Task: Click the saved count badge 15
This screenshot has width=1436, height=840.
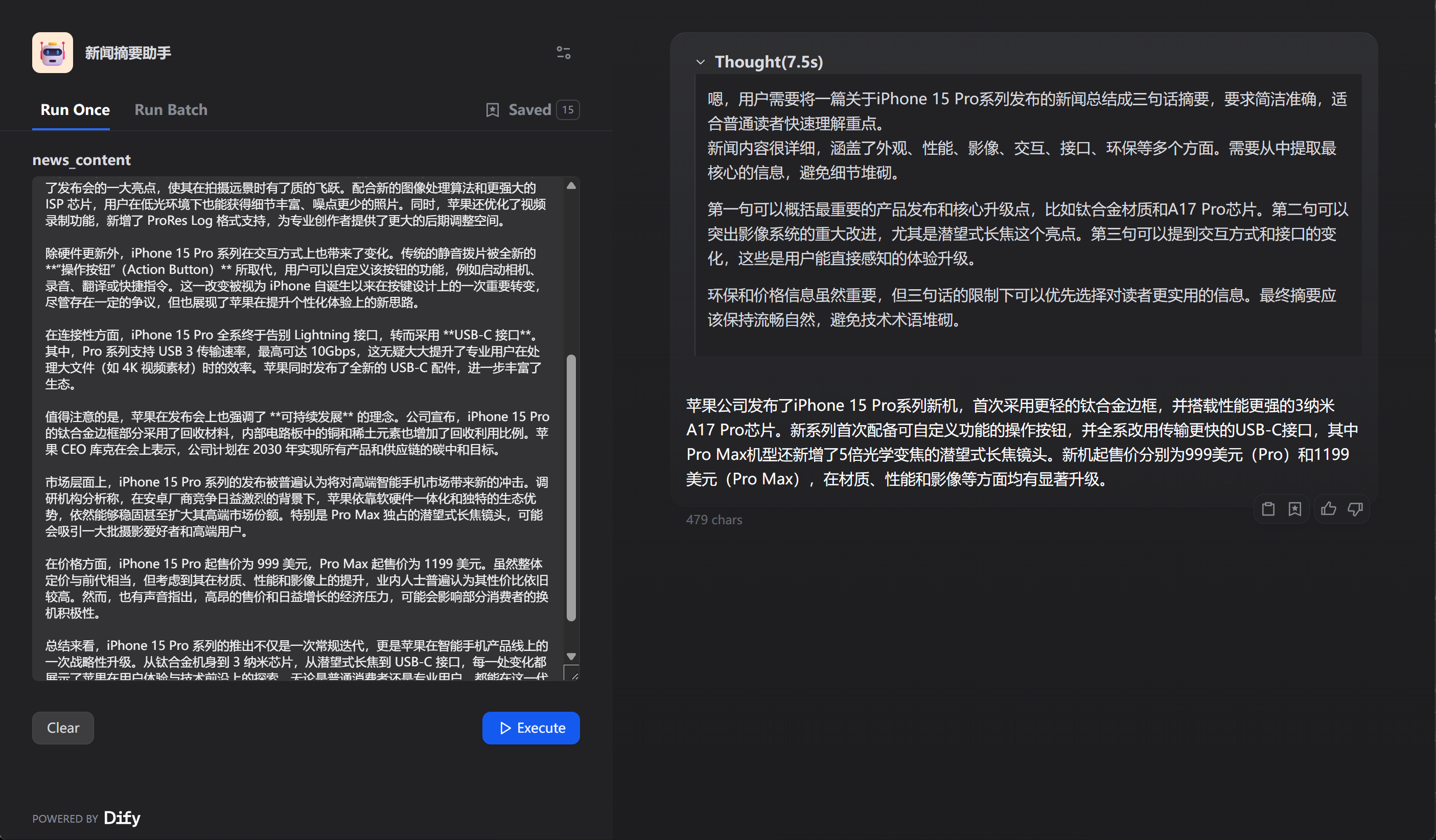Action: pyautogui.click(x=568, y=110)
